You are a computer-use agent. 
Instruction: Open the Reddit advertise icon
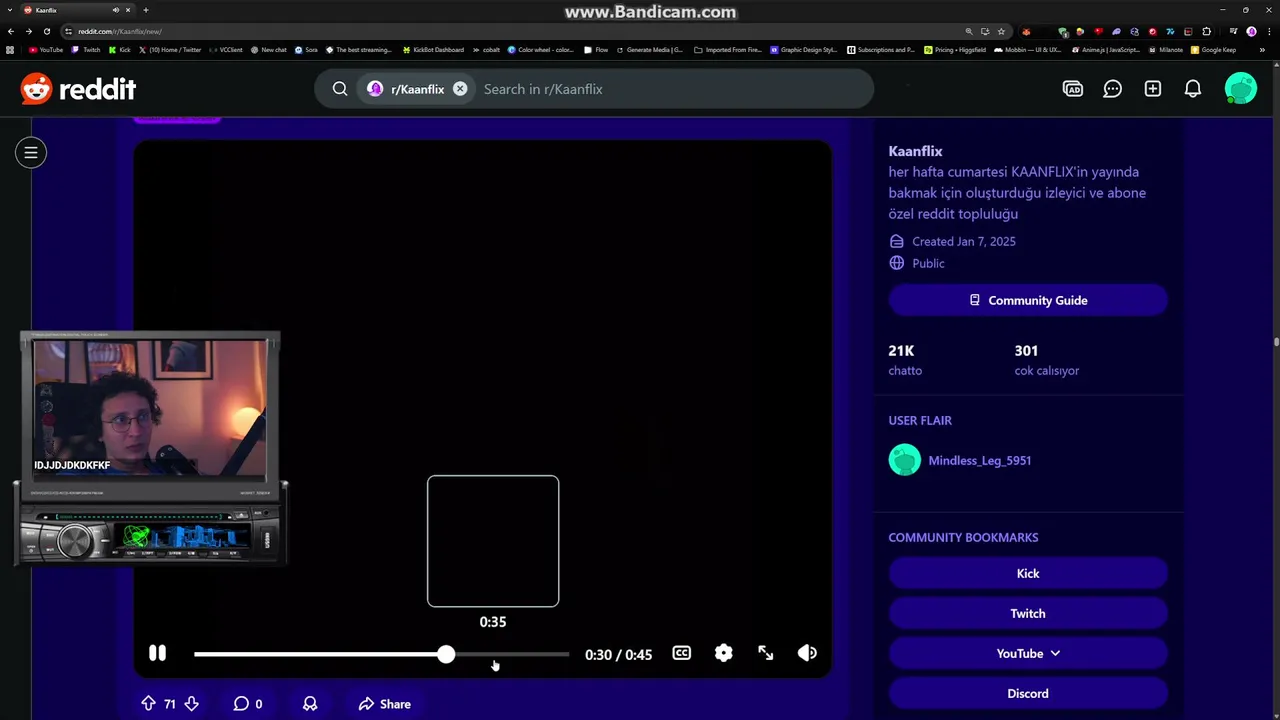(x=1073, y=89)
